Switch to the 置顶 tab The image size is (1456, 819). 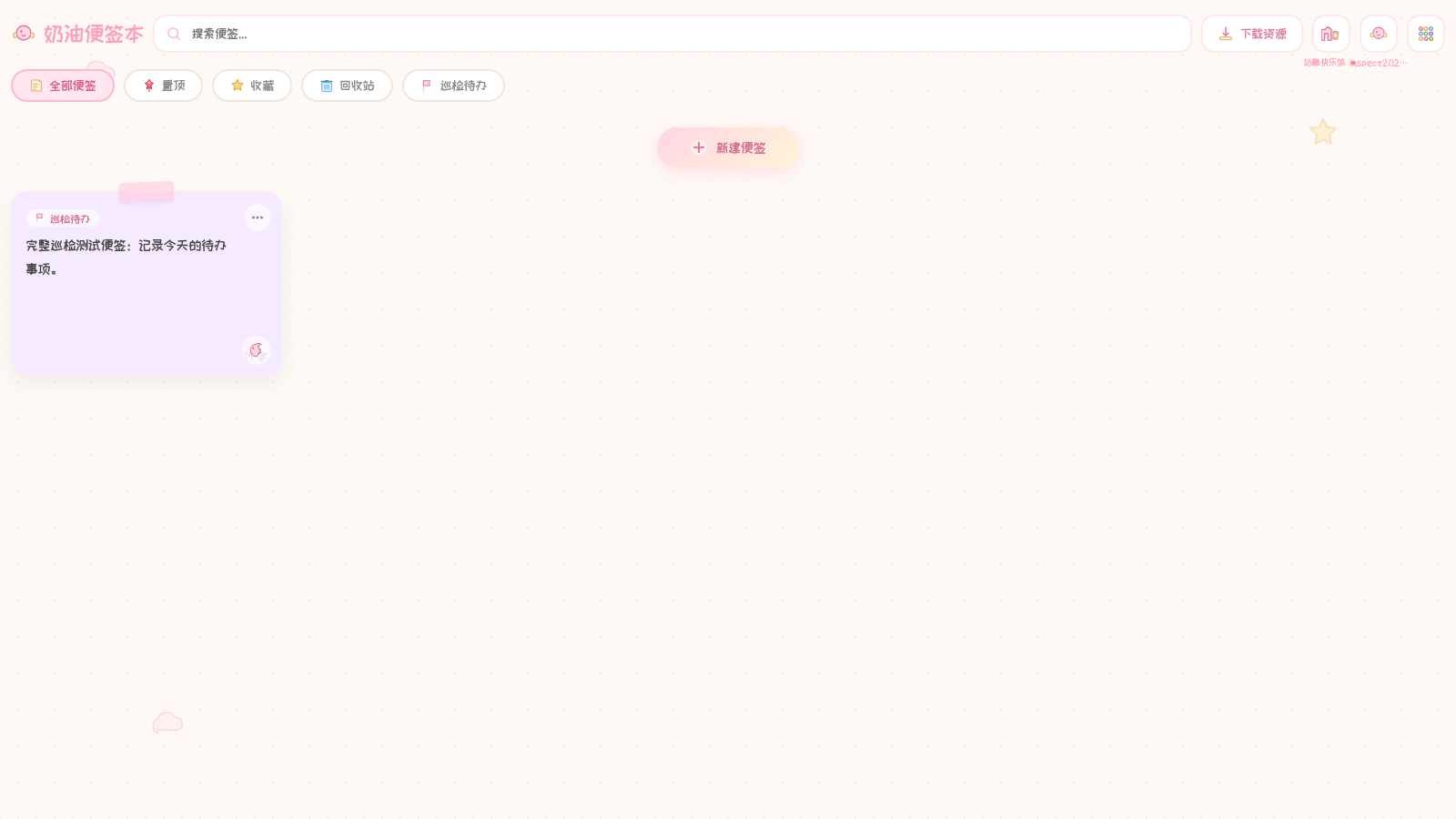163,86
